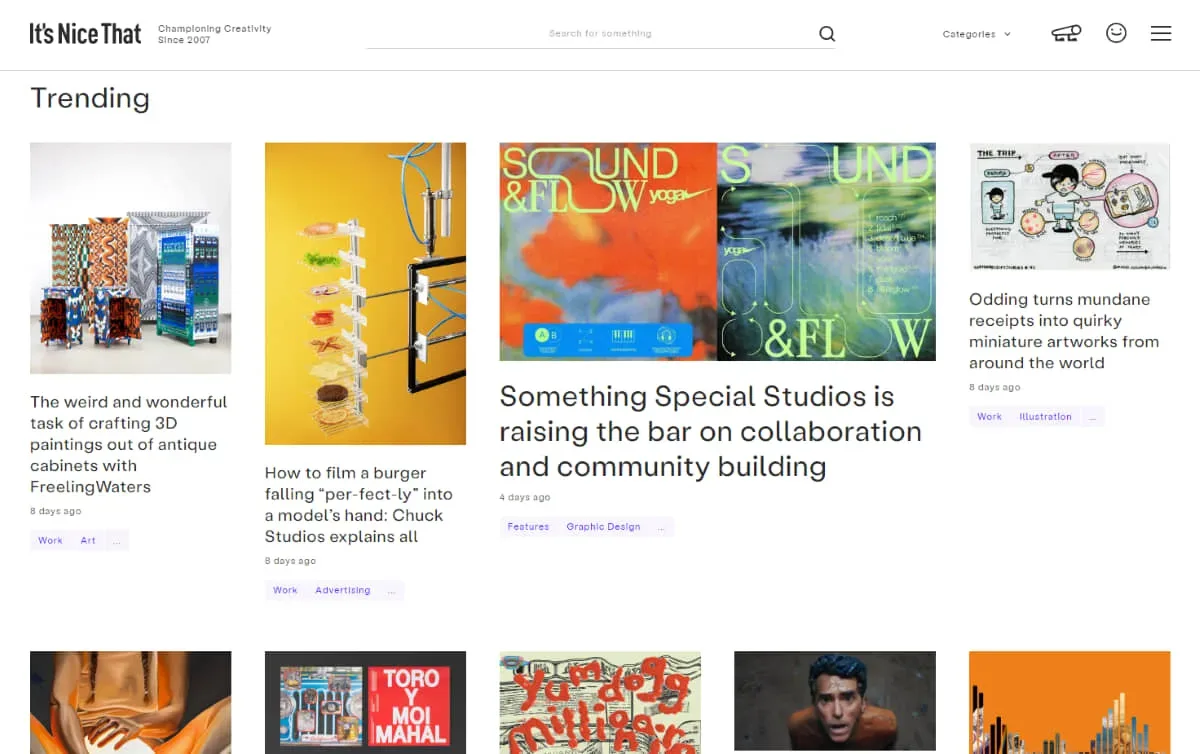Image resolution: width=1200 pixels, height=754 pixels.
Task: Click the ellipsis beside the Graphic Design tag
Action: tap(660, 526)
